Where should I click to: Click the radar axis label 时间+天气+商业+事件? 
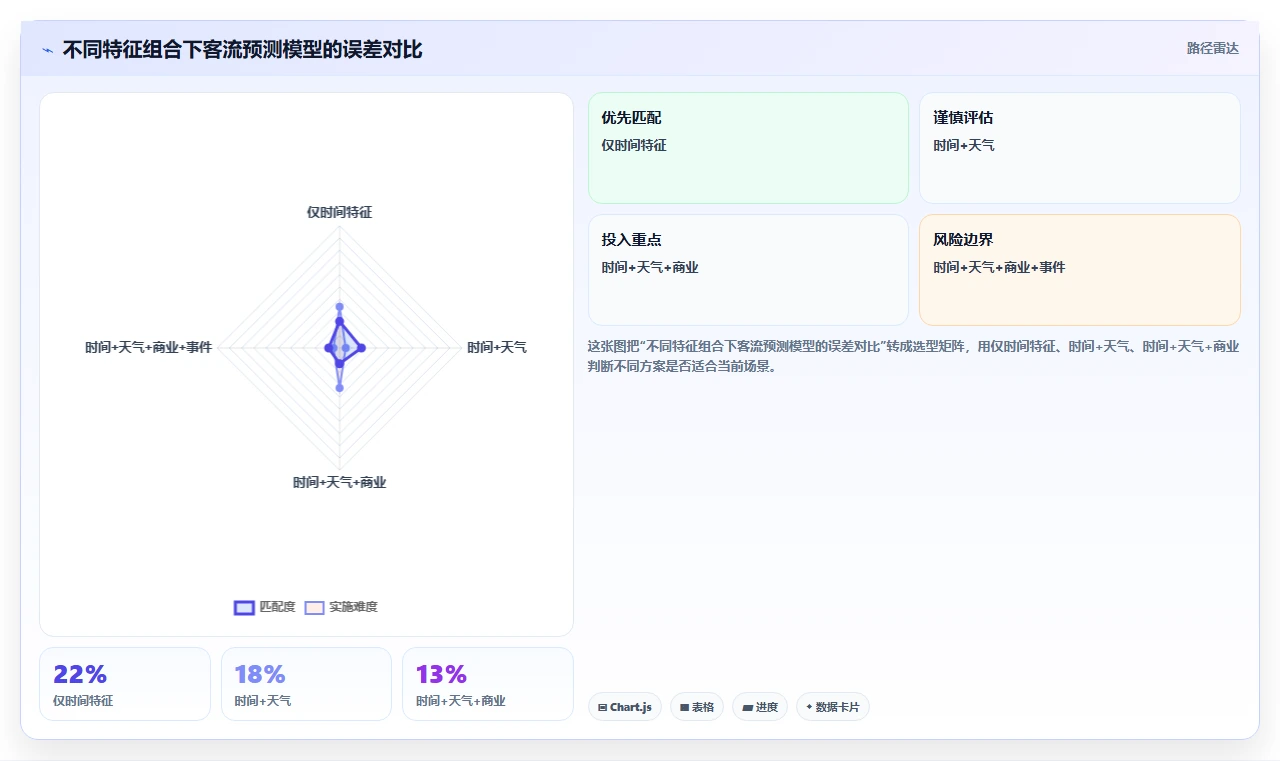tap(148, 347)
